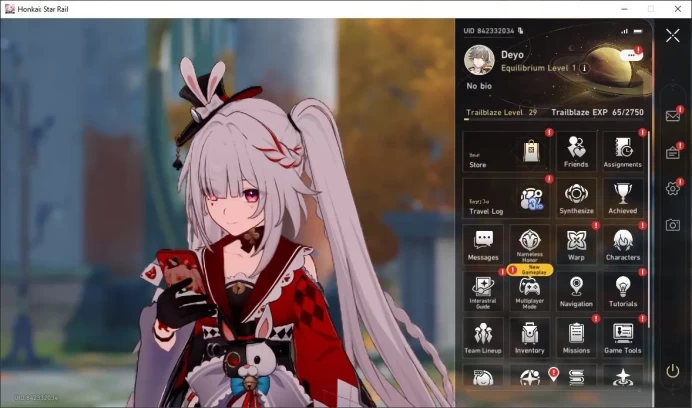The image size is (692, 408).
Task: Open the Tutorials lightbulb menu
Action: pyautogui.click(x=622, y=291)
